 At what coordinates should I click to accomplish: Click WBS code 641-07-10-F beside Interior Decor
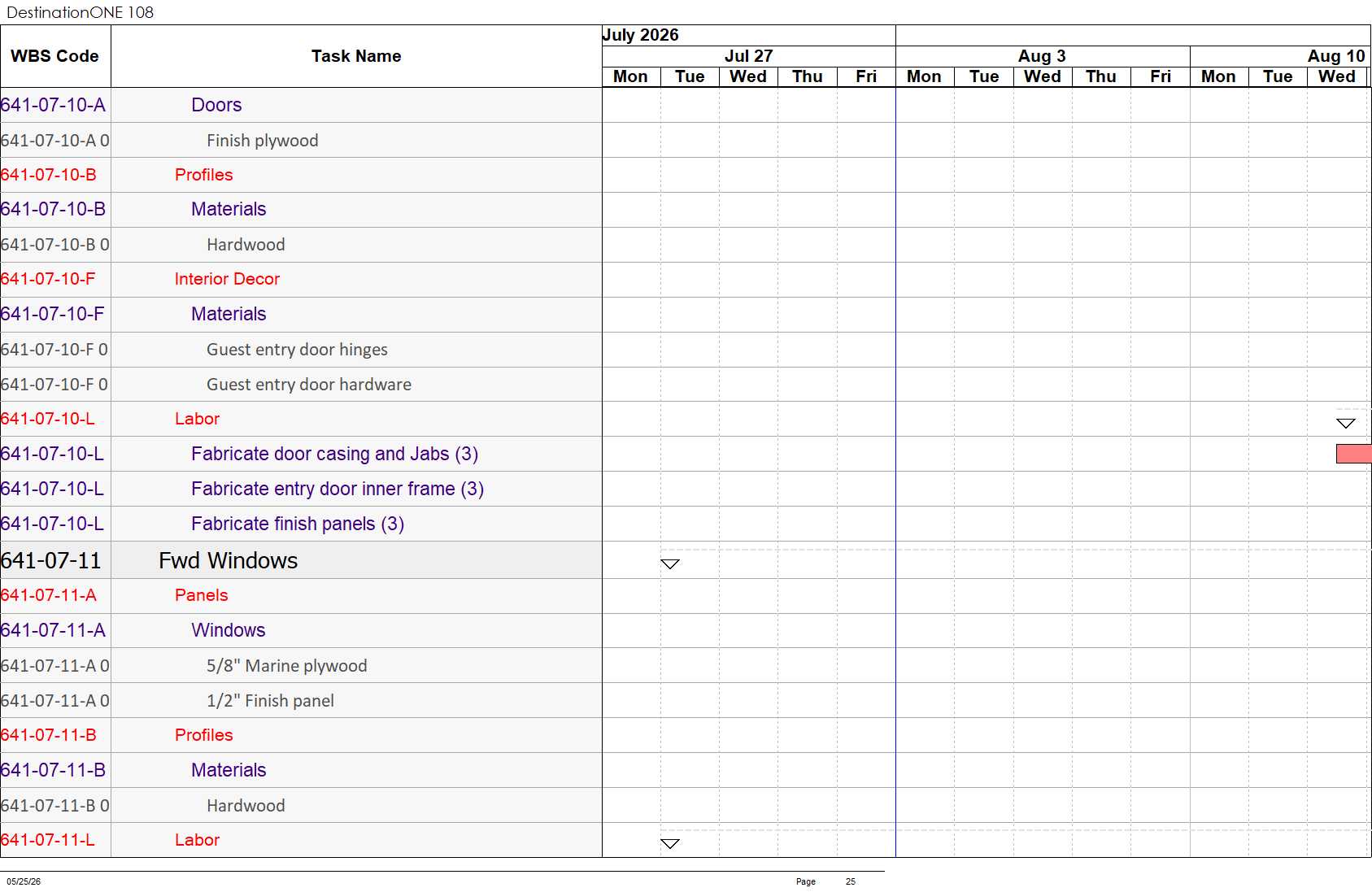tap(48, 279)
